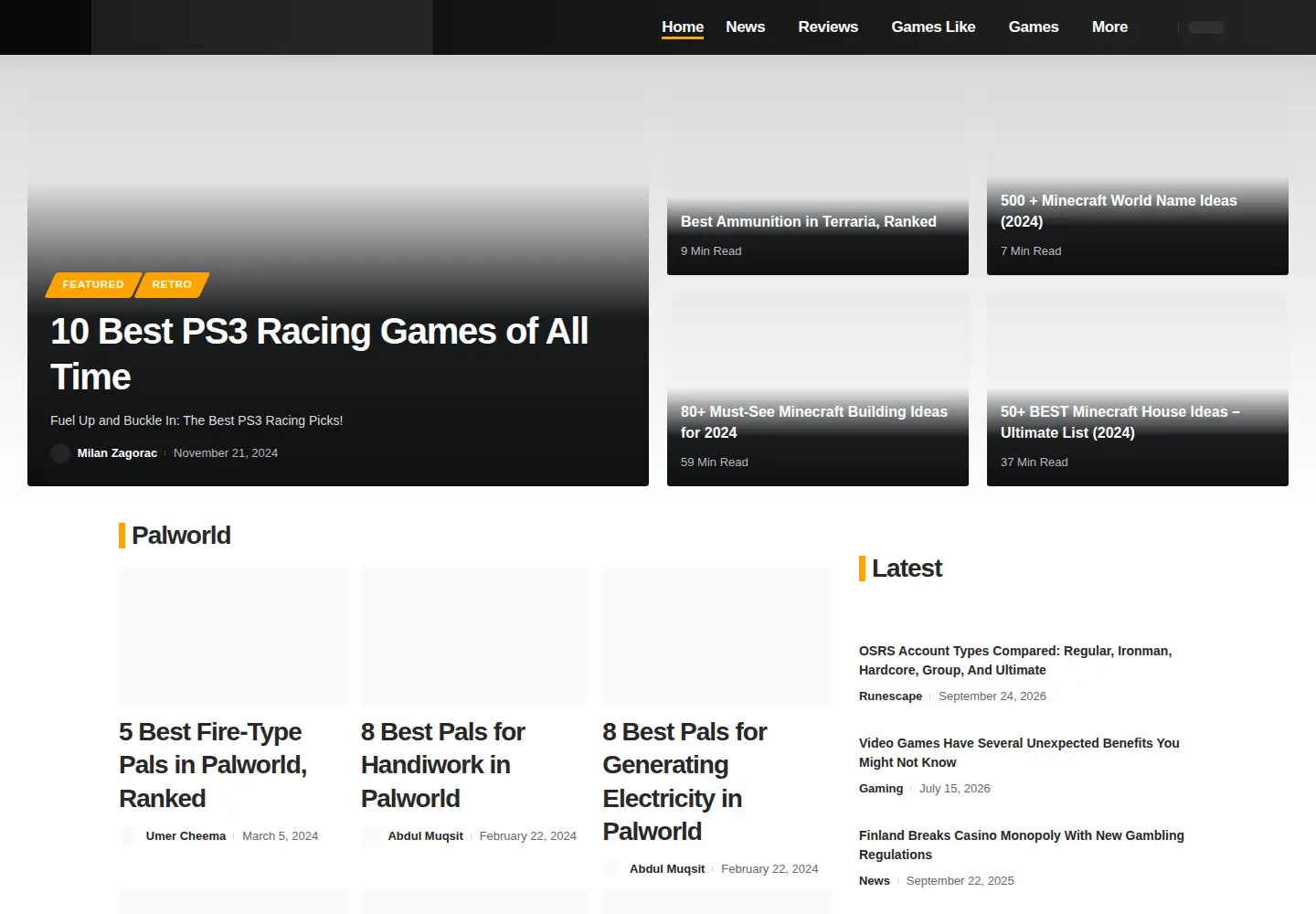This screenshot has height=914, width=1316.
Task: Click the Palworld section heading
Action: pos(181,536)
